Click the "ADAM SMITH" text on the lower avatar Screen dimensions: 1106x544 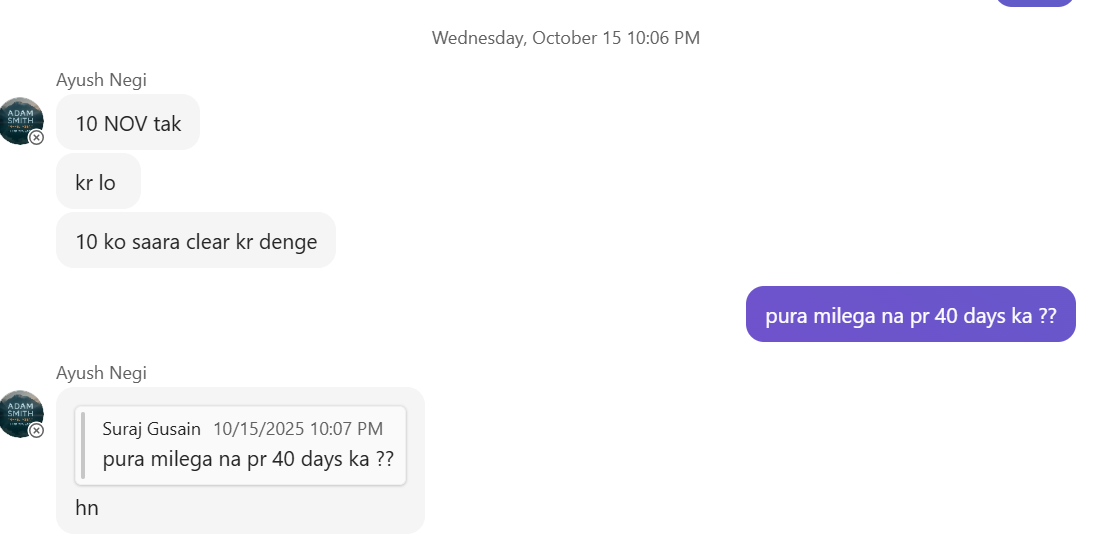click(x=19, y=408)
